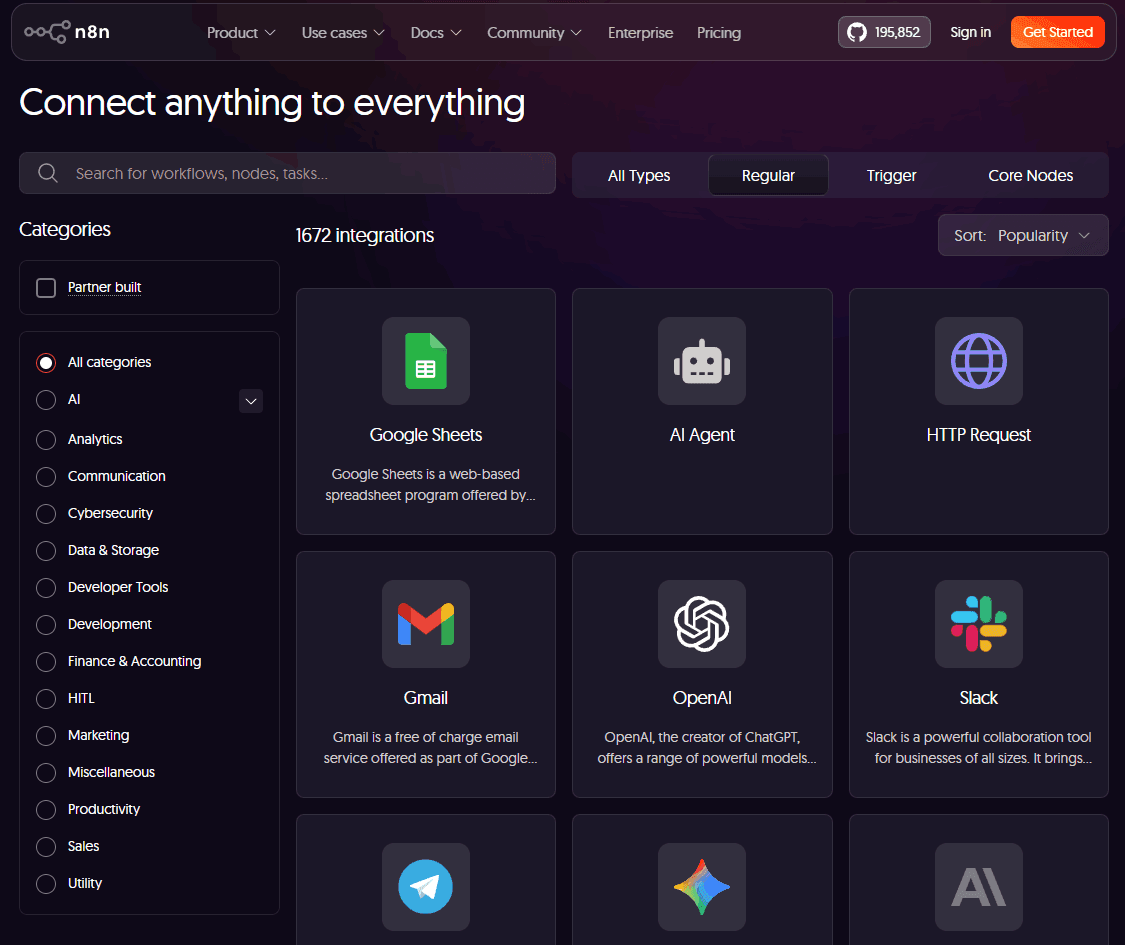Click the search magnifier icon
1125x945 pixels.
click(47, 173)
